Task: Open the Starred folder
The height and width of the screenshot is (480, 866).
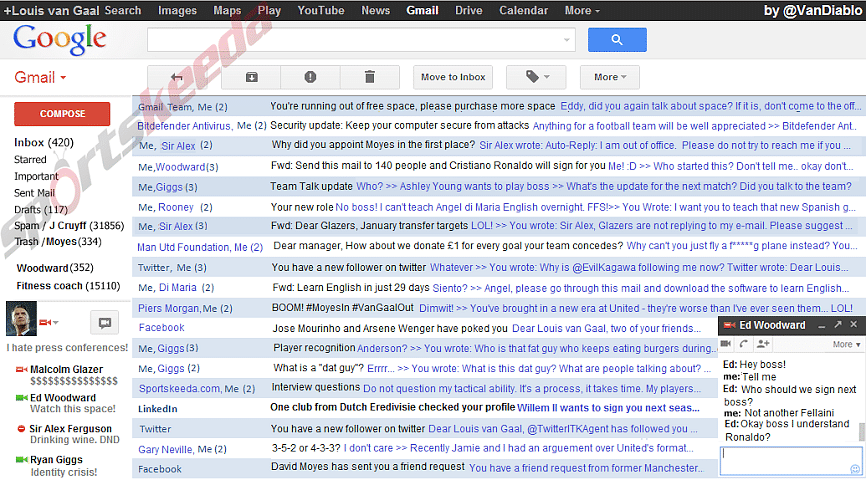Action: tap(30, 160)
